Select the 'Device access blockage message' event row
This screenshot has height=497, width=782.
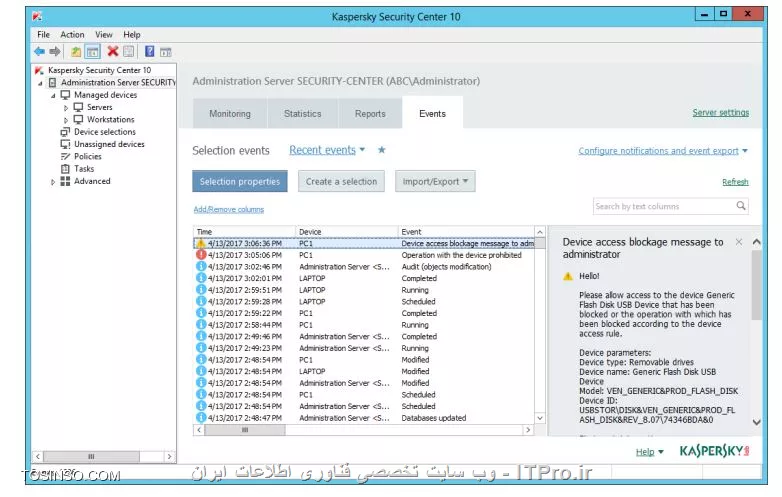pos(364,243)
